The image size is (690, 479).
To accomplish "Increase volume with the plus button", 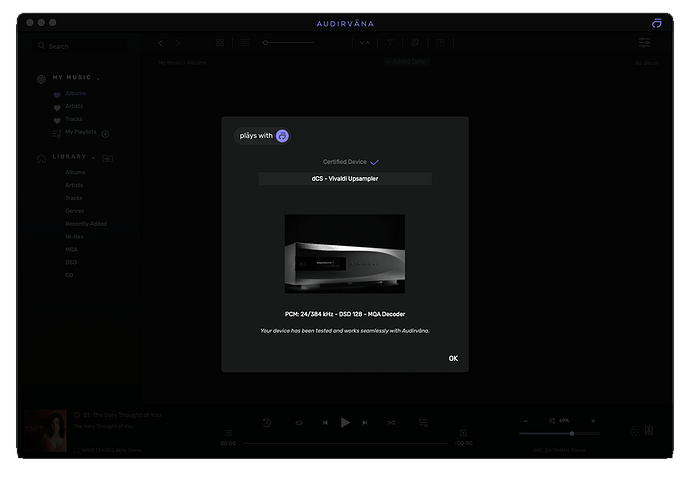I will pos(593,421).
